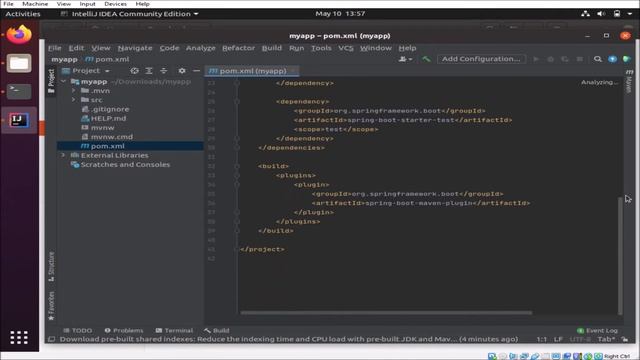Show Applications grid in the dock
The width and height of the screenshot is (640, 360).
[x=19, y=338]
